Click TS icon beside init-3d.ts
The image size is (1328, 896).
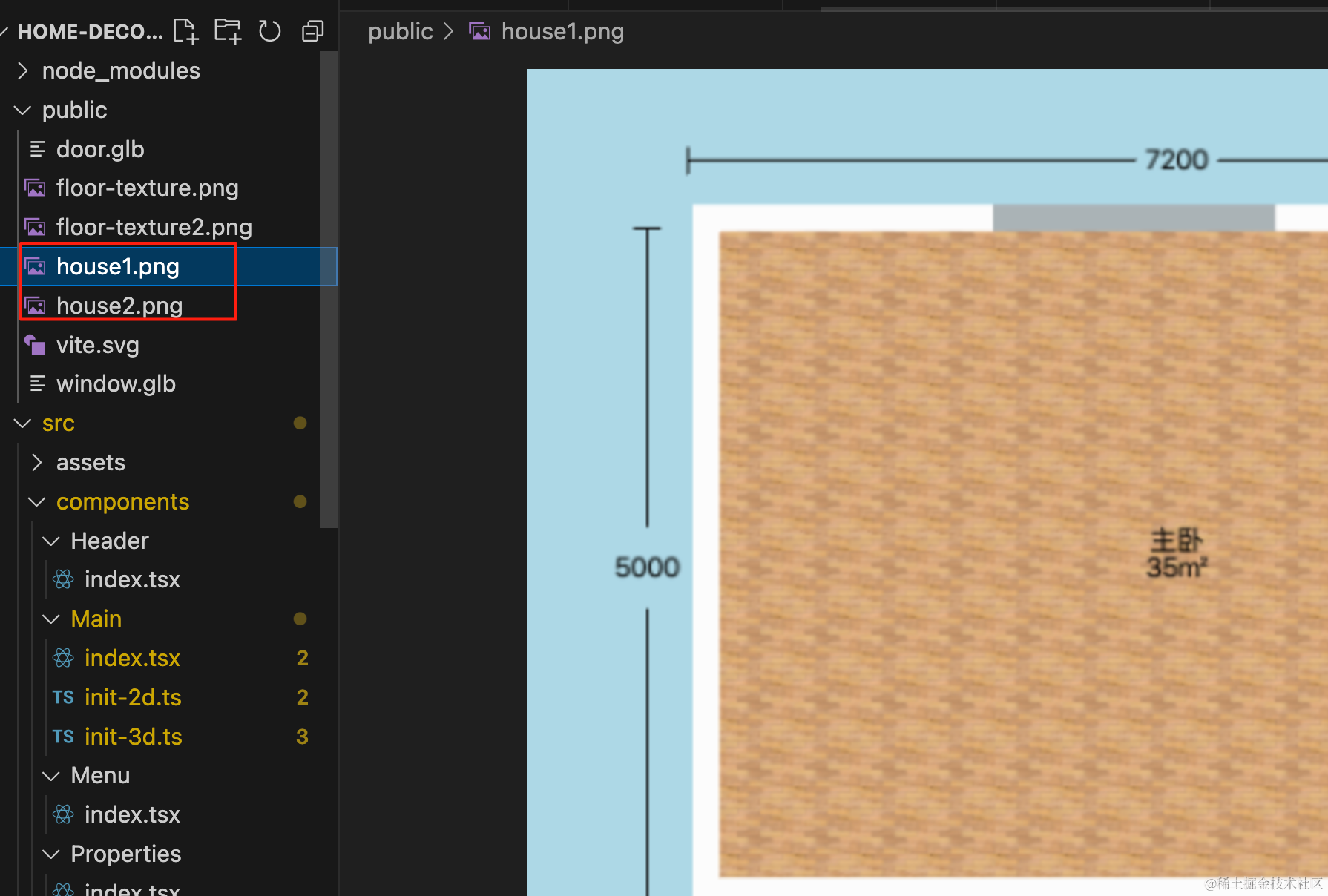coord(63,737)
